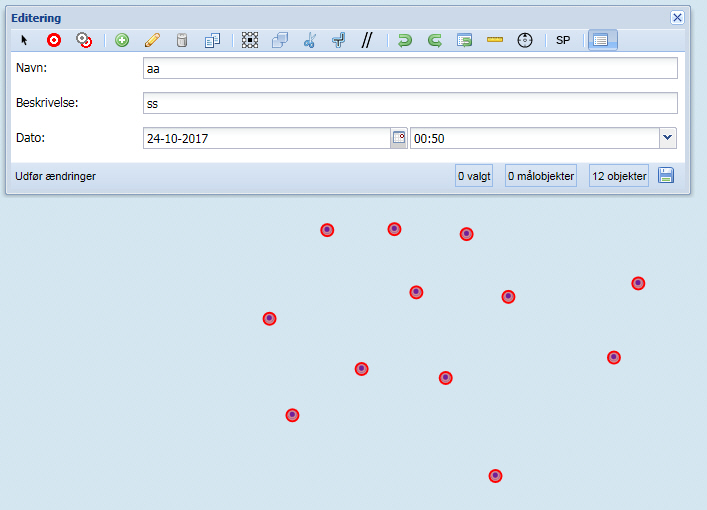Click the leftmost point marker on map
This screenshot has height=510, width=707.
click(269, 319)
